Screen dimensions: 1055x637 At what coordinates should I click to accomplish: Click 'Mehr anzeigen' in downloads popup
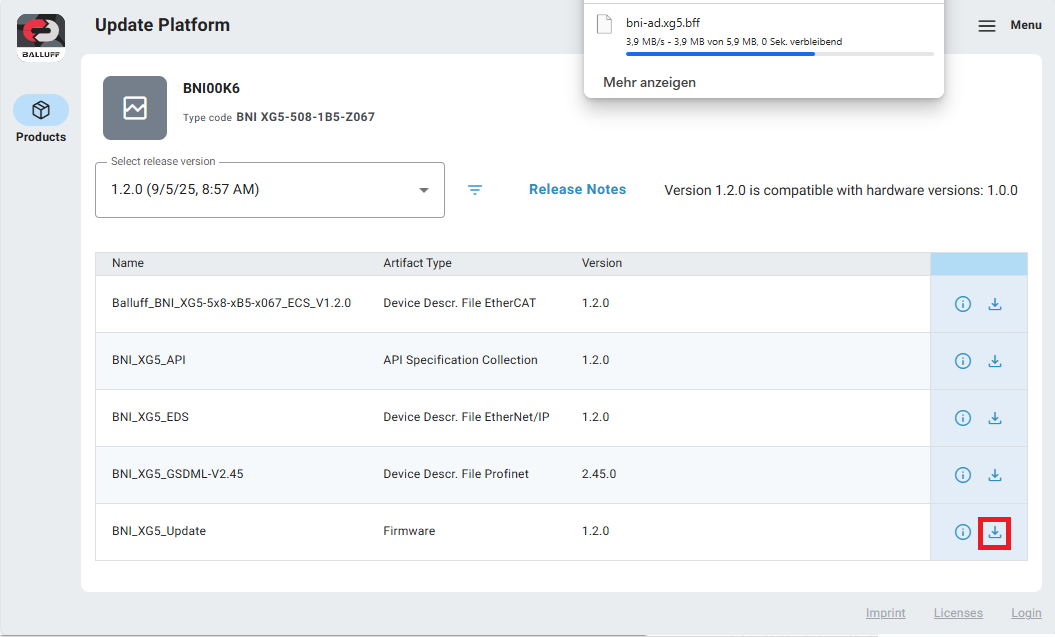point(649,82)
